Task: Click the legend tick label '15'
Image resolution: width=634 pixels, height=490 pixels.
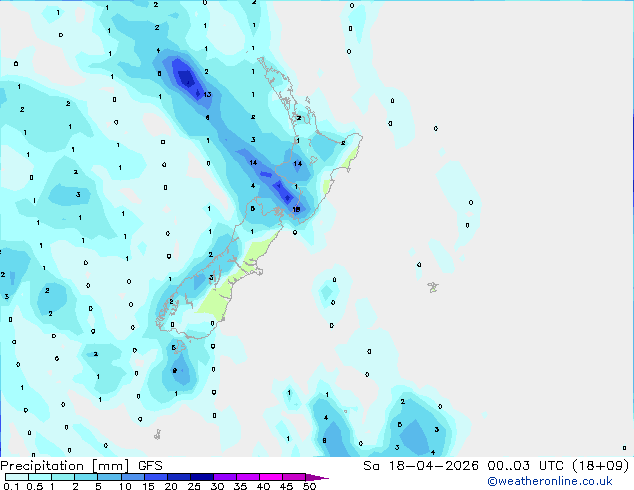Action: pyautogui.click(x=148, y=486)
